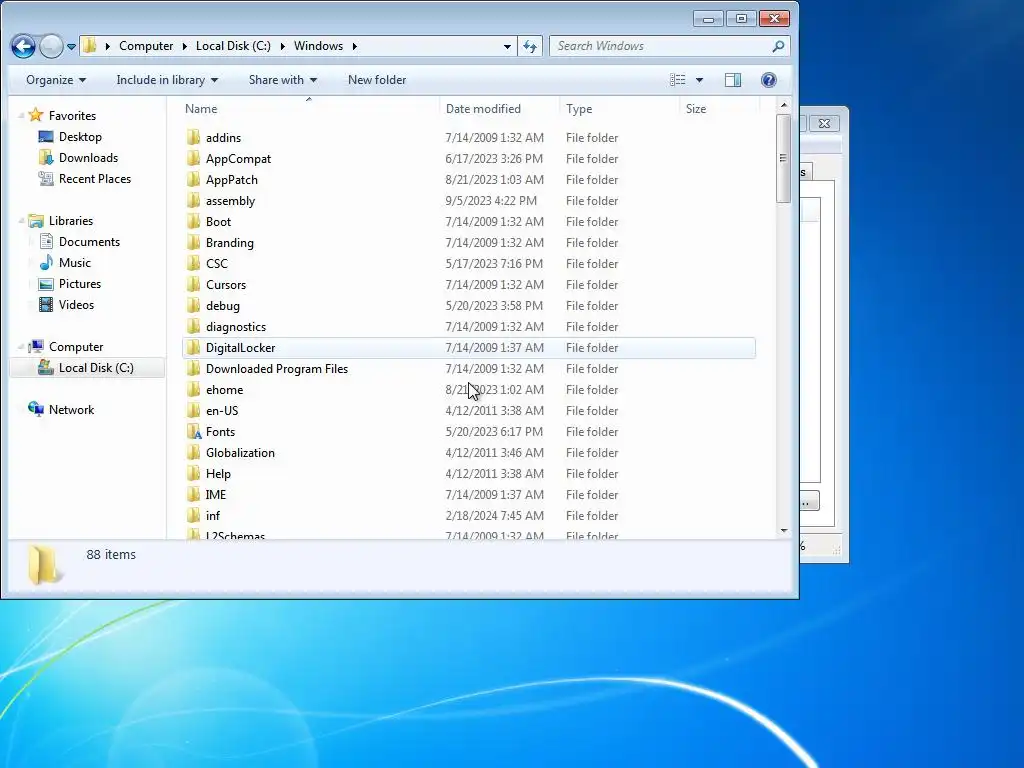
Task: Collapse the Favorites tree node
Action: pos(21,116)
